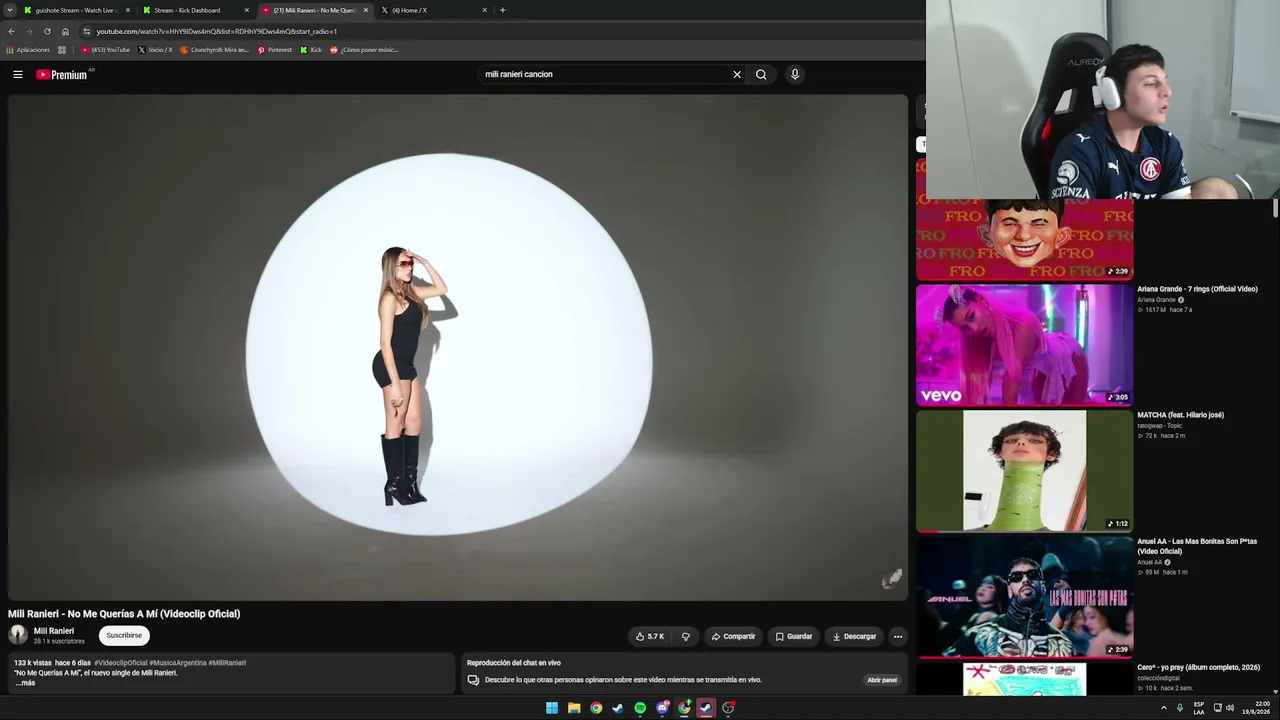The image size is (1280, 720).
Task: Click hashtag #MiliRanieri in description
Action: 227,663
